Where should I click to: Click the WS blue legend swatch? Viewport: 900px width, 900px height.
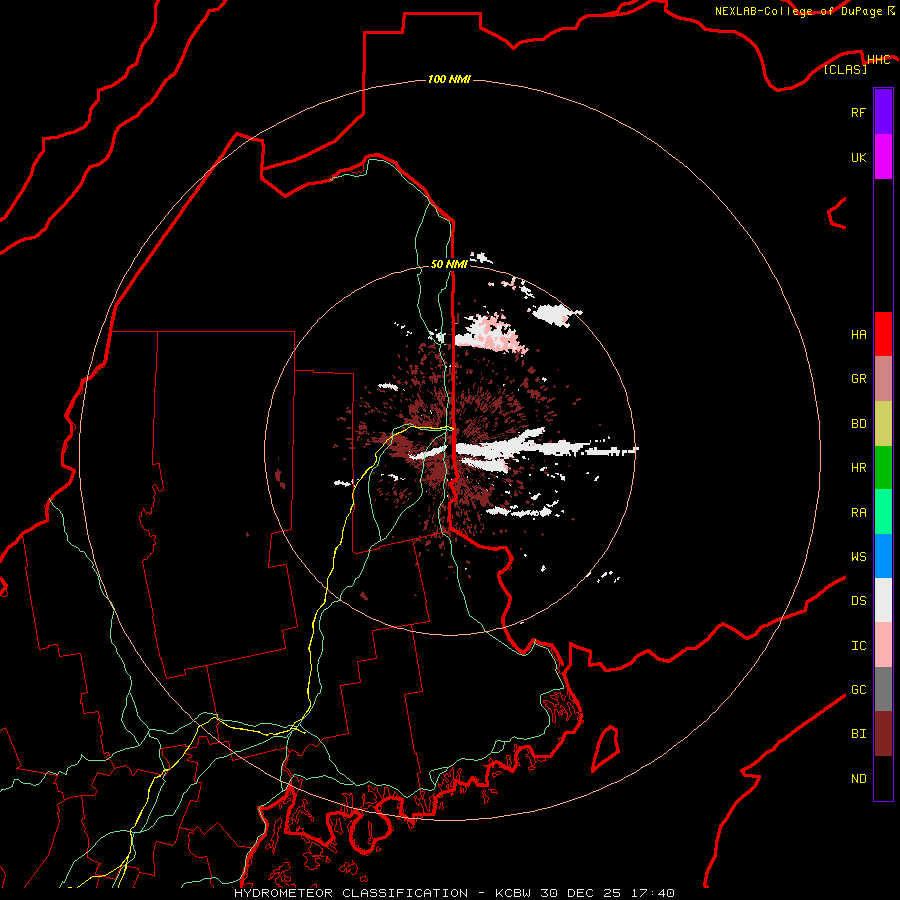tap(883, 556)
